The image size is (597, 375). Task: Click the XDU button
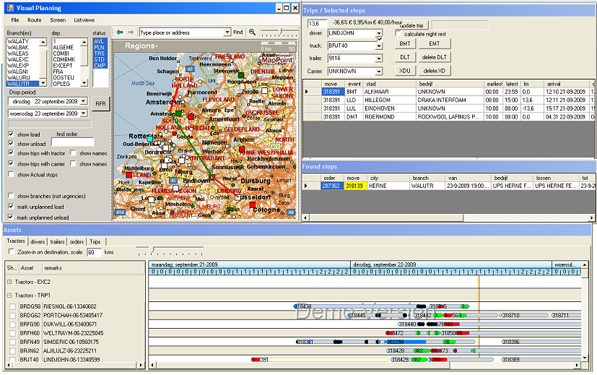point(405,70)
